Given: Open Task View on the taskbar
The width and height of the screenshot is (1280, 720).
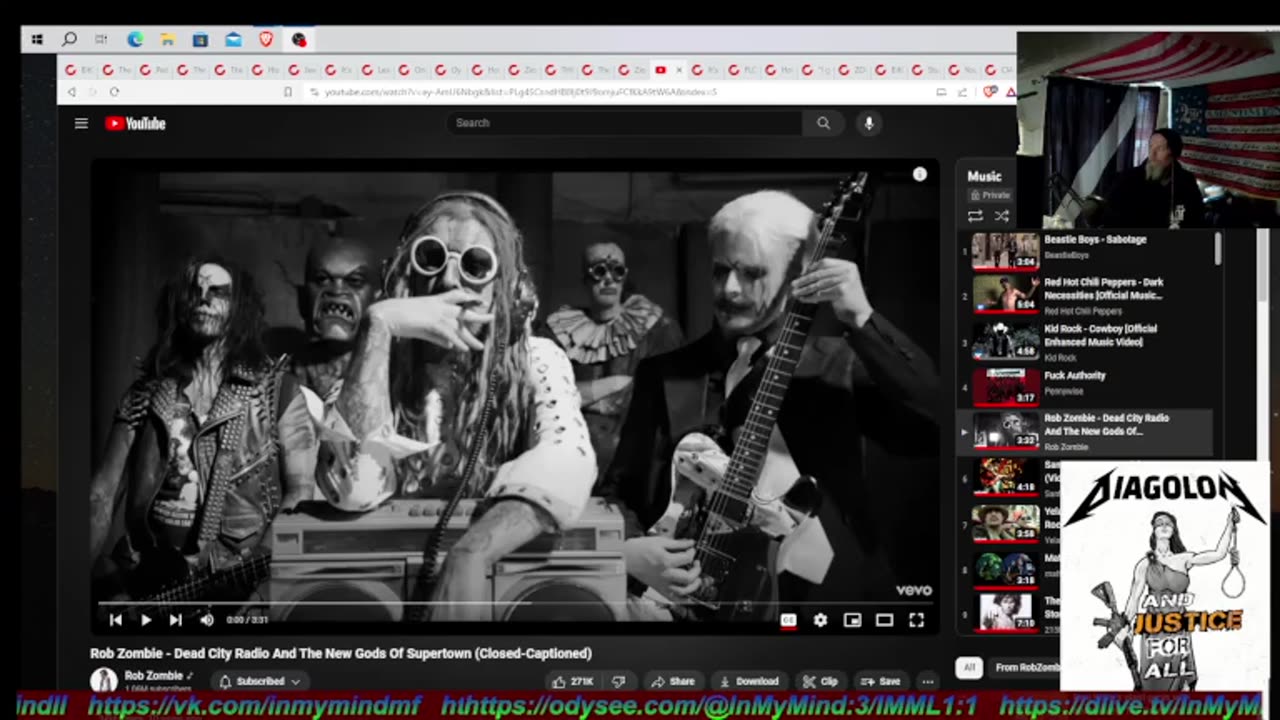Looking at the screenshot, I should coord(101,40).
